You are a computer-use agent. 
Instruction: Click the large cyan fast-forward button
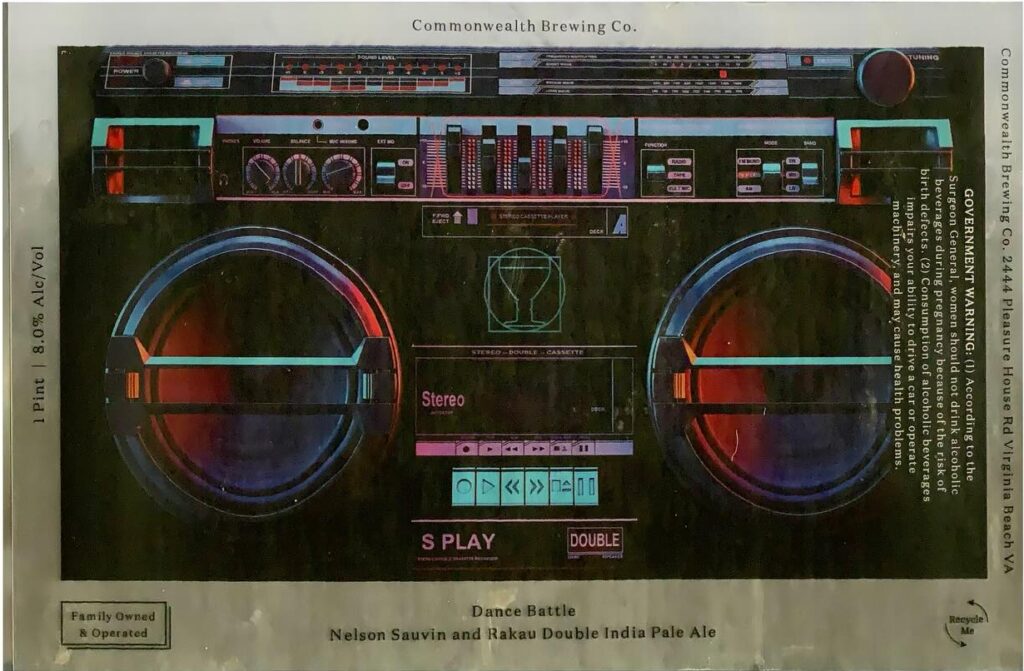pyautogui.click(x=537, y=487)
